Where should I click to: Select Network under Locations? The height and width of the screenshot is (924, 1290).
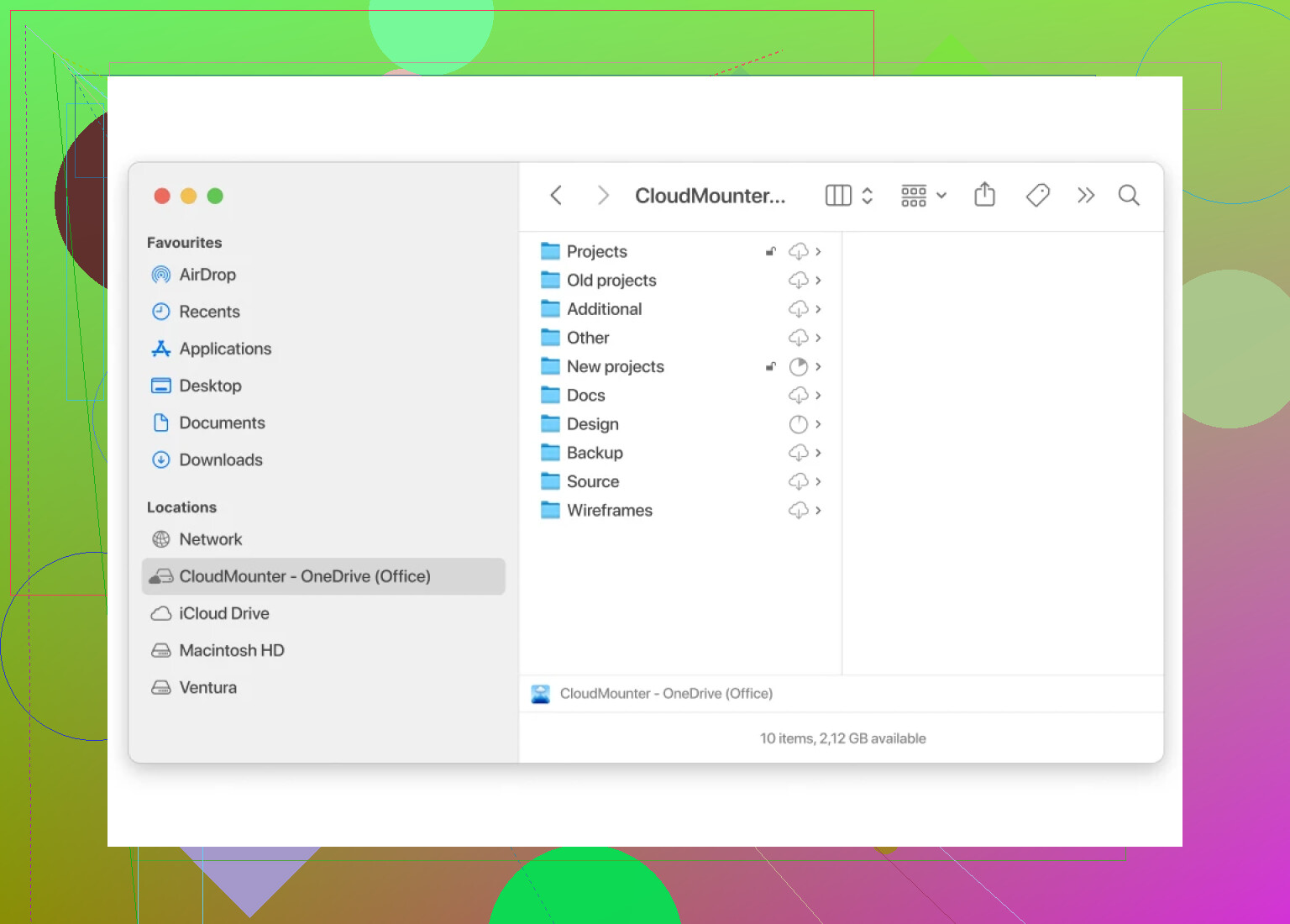click(323, 539)
